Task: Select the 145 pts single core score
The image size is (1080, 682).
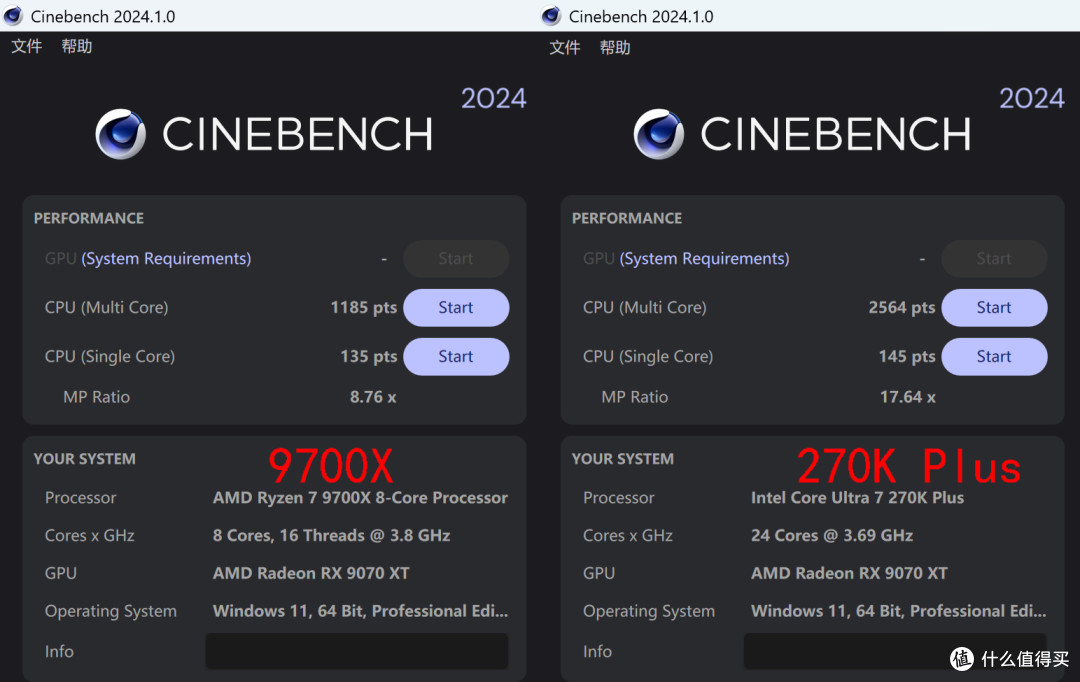Action: point(907,356)
